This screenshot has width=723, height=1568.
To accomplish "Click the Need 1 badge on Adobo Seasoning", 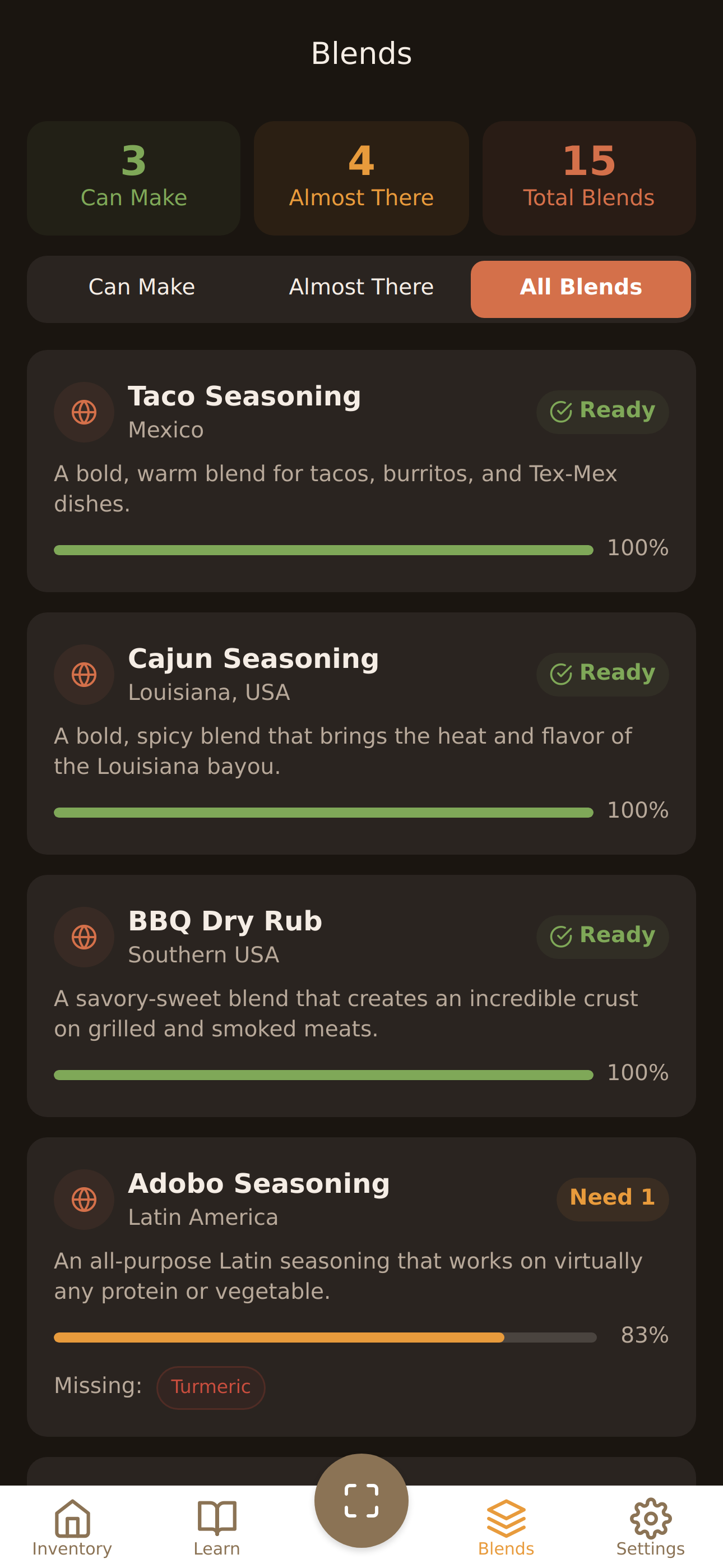I will pyautogui.click(x=611, y=1197).
